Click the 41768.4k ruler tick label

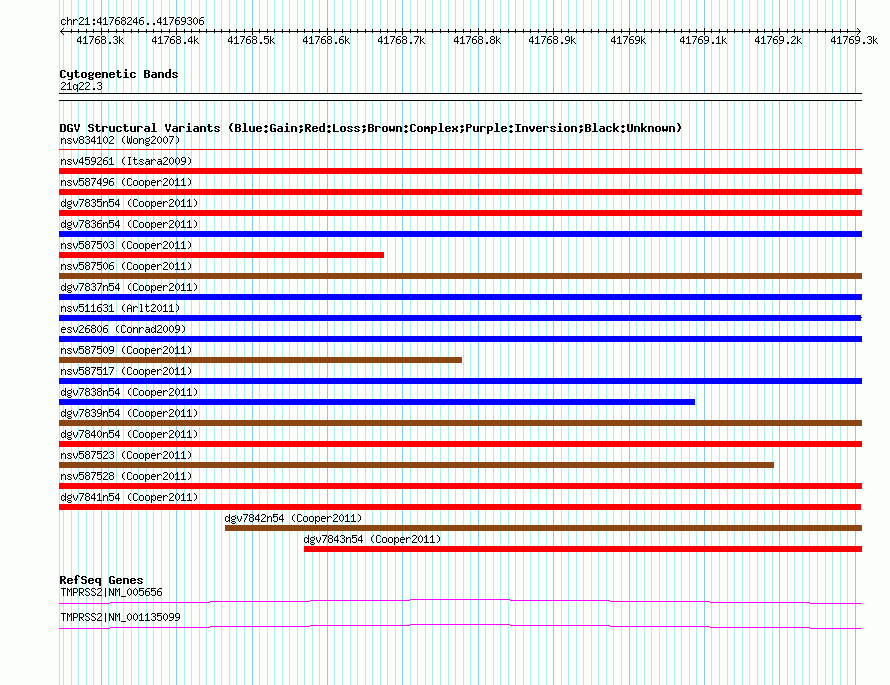tap(175, 40)
